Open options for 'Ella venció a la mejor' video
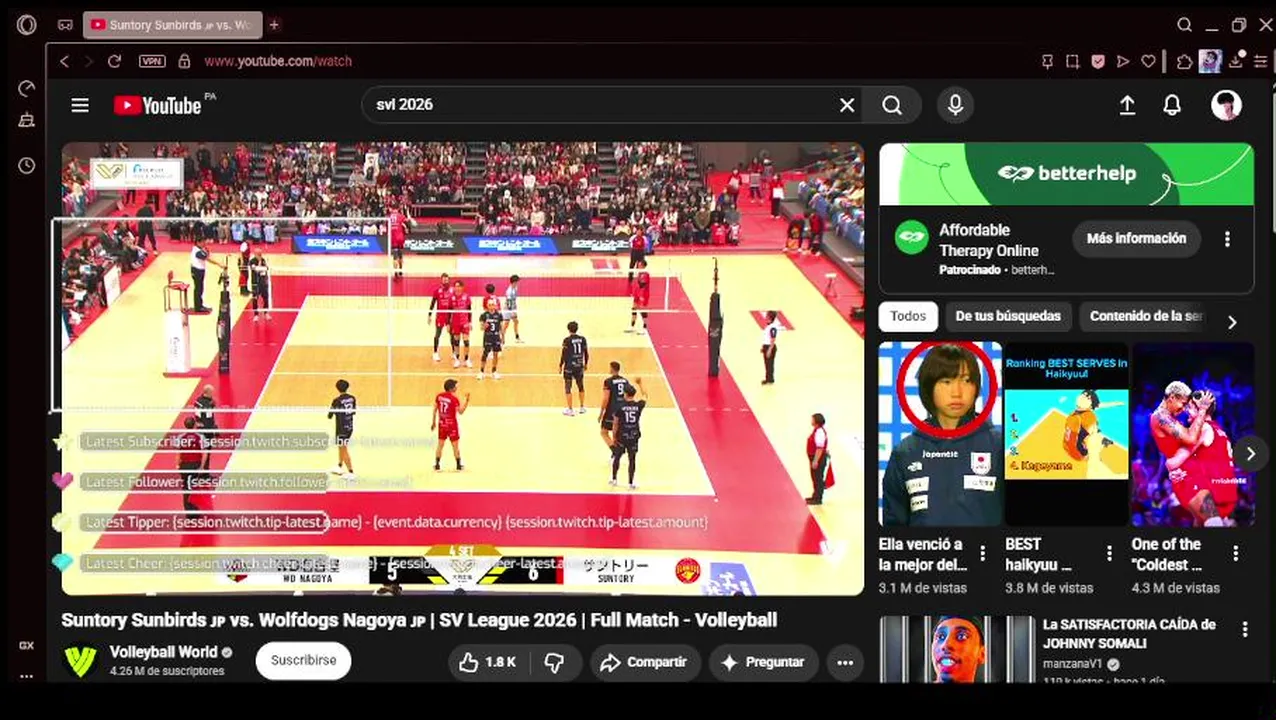This screenshot has width=1276, height=720. click(982, 553)
